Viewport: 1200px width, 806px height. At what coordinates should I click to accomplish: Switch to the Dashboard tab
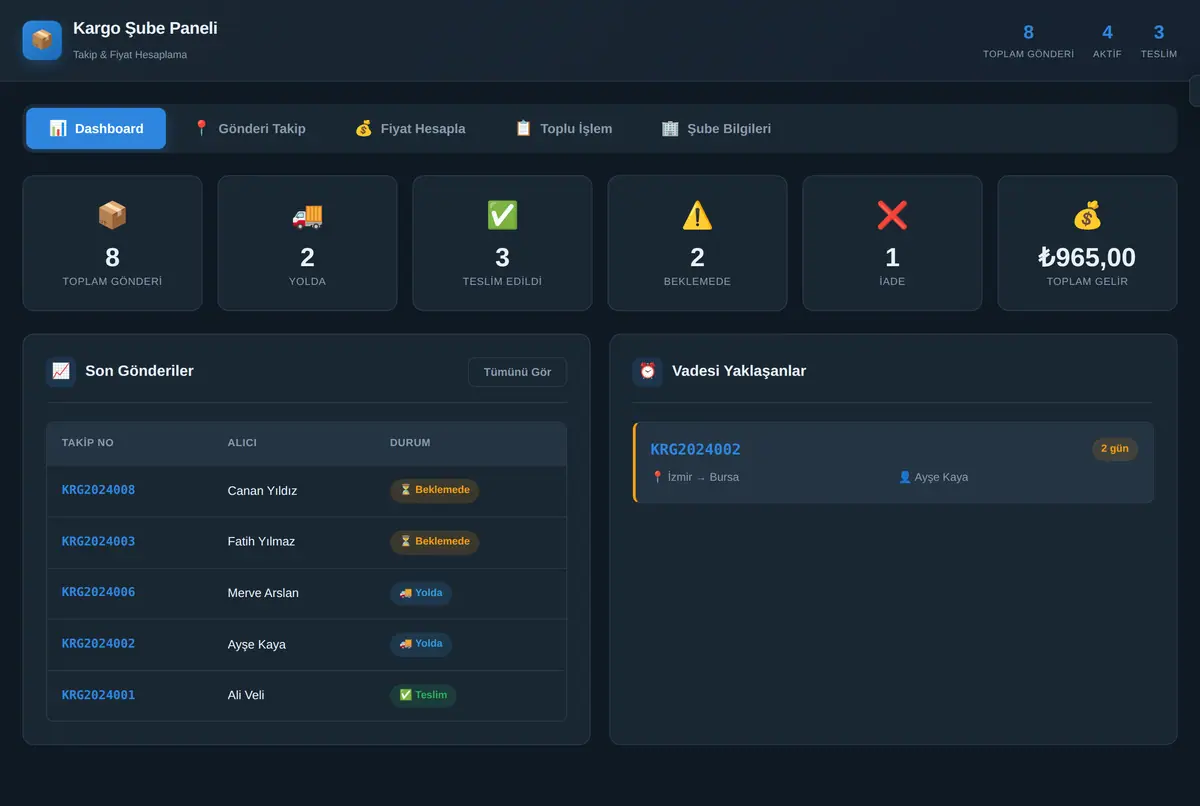point(96,128)
